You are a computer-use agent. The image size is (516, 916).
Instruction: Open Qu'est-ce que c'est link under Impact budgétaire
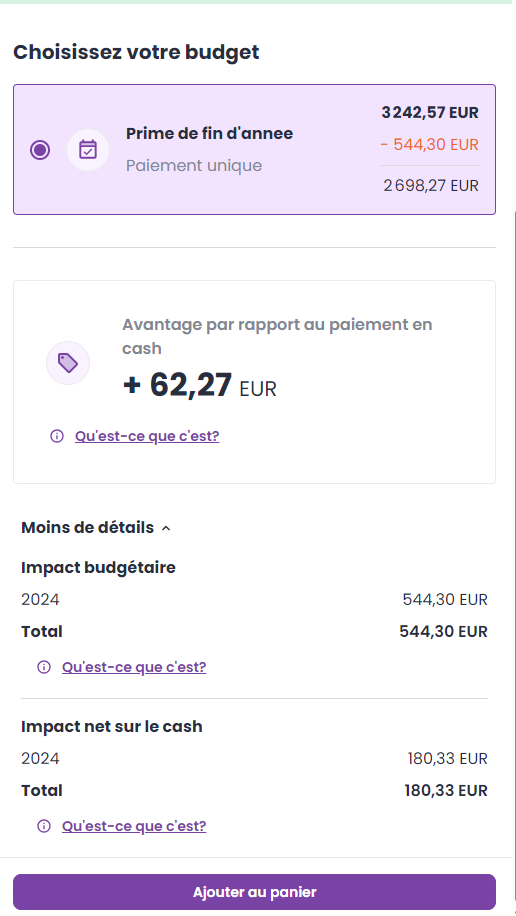(134, 667)
